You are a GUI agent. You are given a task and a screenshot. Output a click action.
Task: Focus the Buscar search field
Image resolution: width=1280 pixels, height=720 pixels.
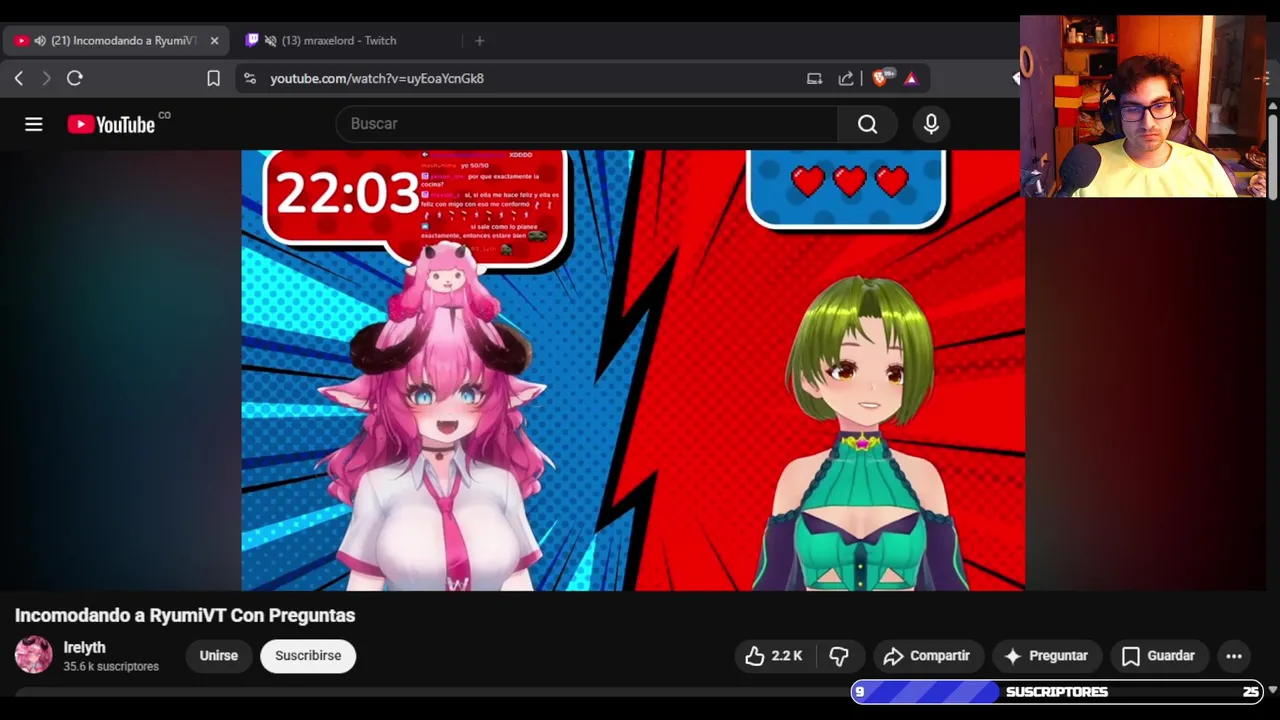click(587, 124)
